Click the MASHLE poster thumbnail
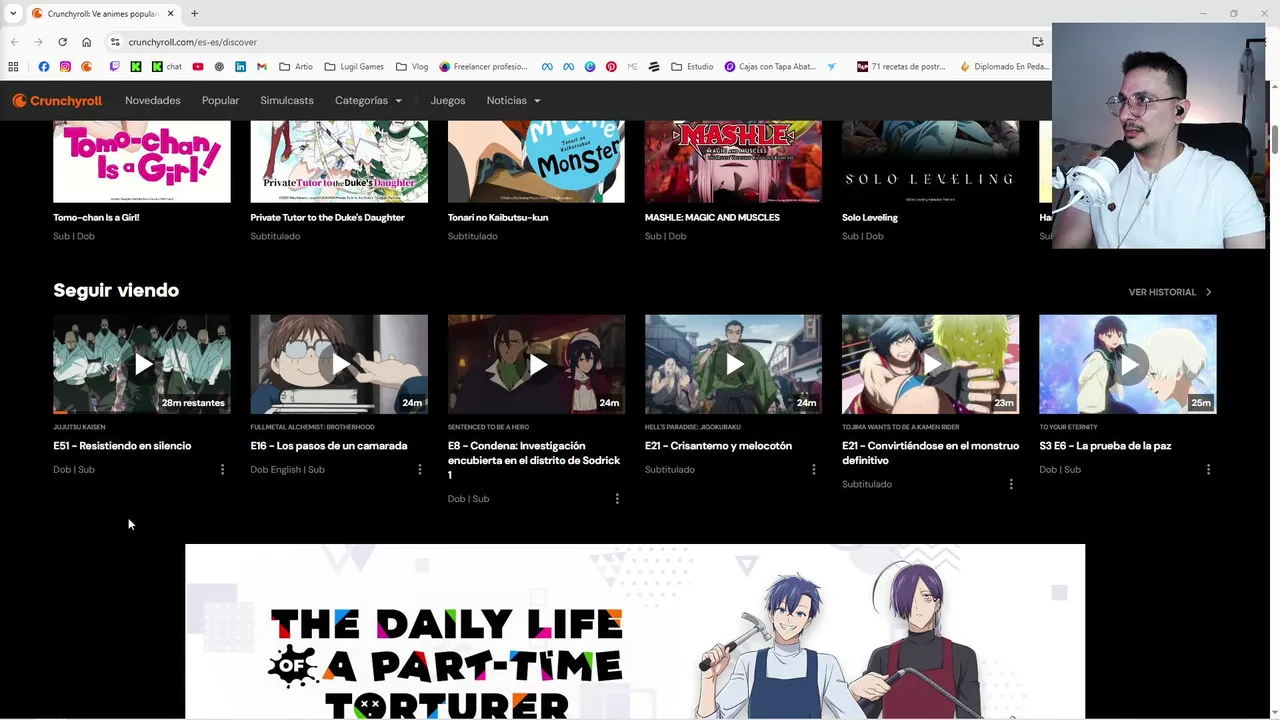The height and width of the screenshot is (720, 1280). tap(733, 161)
